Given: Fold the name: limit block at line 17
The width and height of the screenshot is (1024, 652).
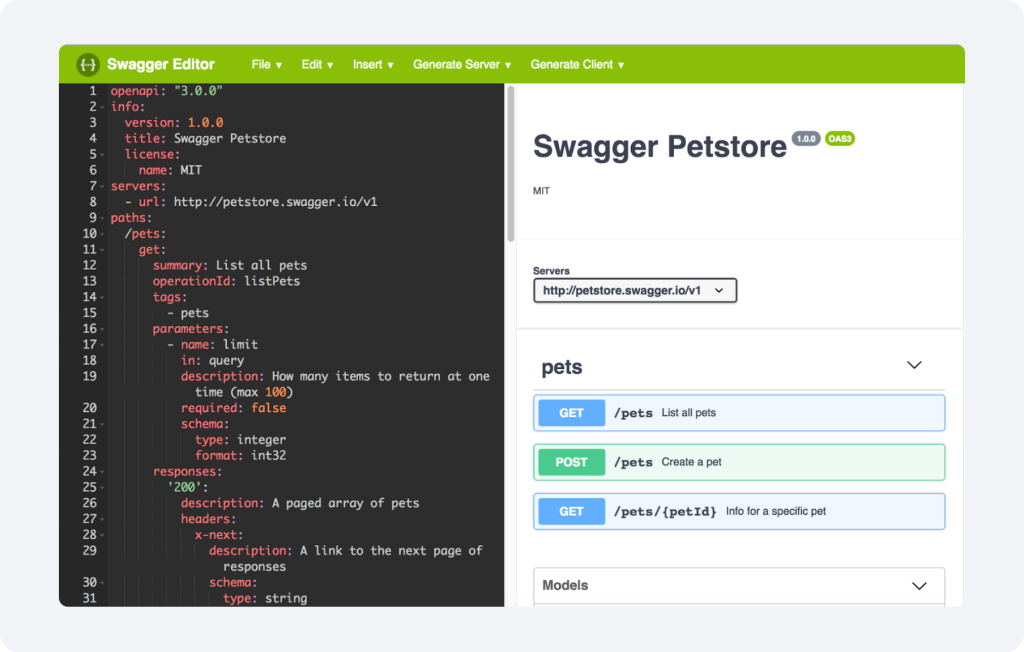Looking at the screenshot, I should (102, 345).
